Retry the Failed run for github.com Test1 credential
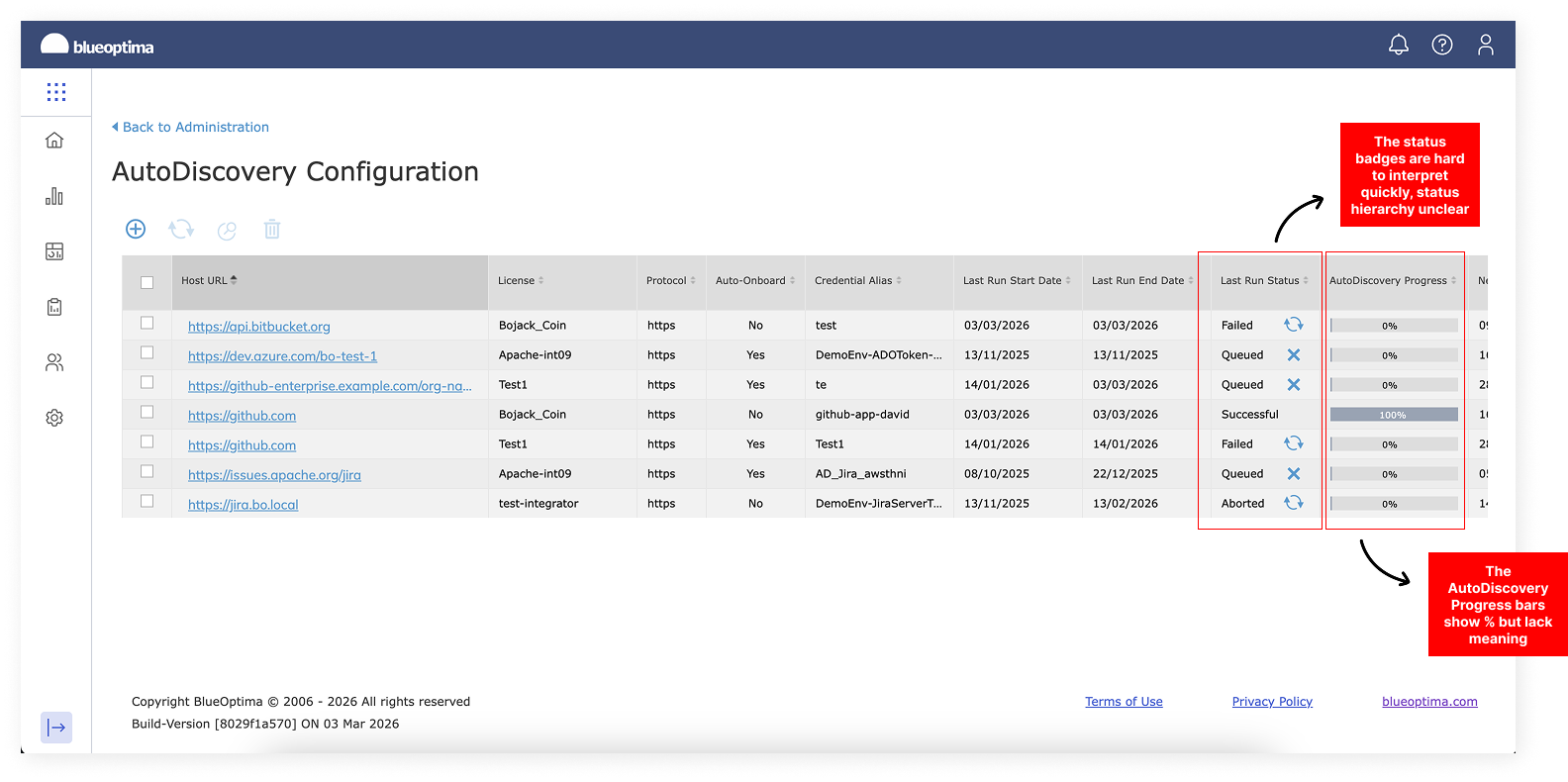This screenshot has height=782, width=1568. point(1294,443)
